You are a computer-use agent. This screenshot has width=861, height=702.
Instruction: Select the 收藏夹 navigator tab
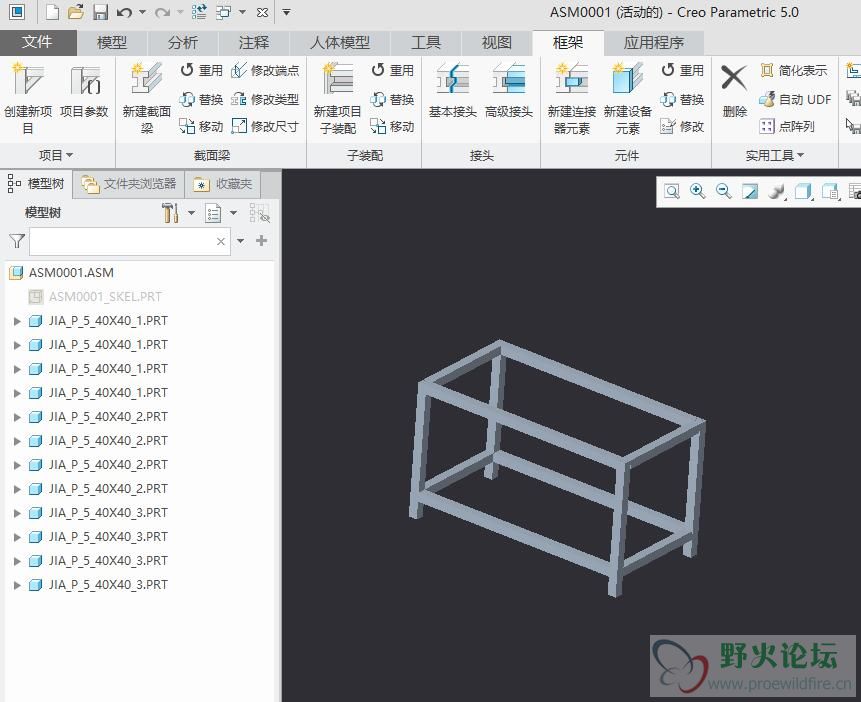[223, 183]
